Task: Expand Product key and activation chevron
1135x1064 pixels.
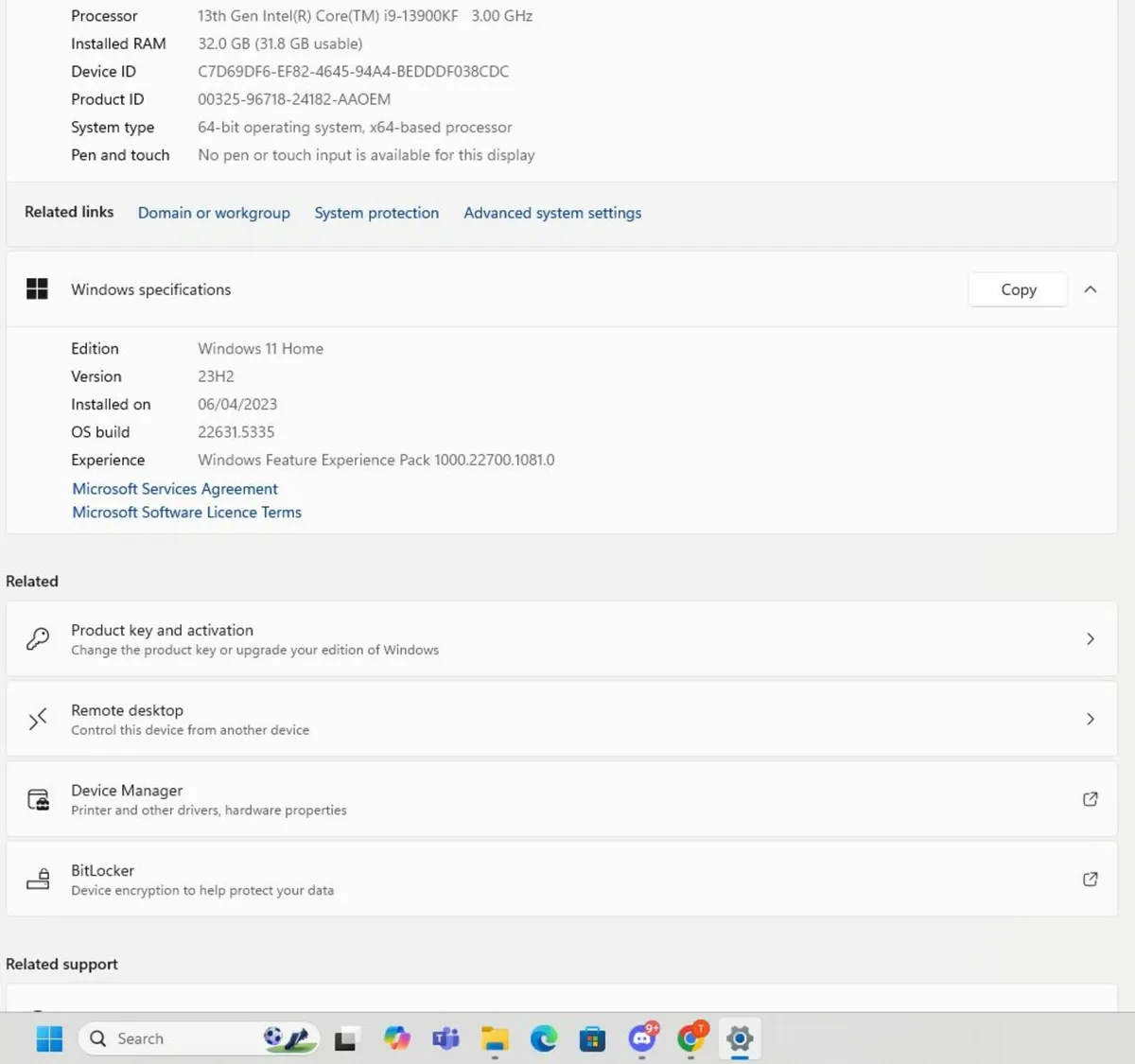Action: pyautogui.click(x=1091, y=638)
